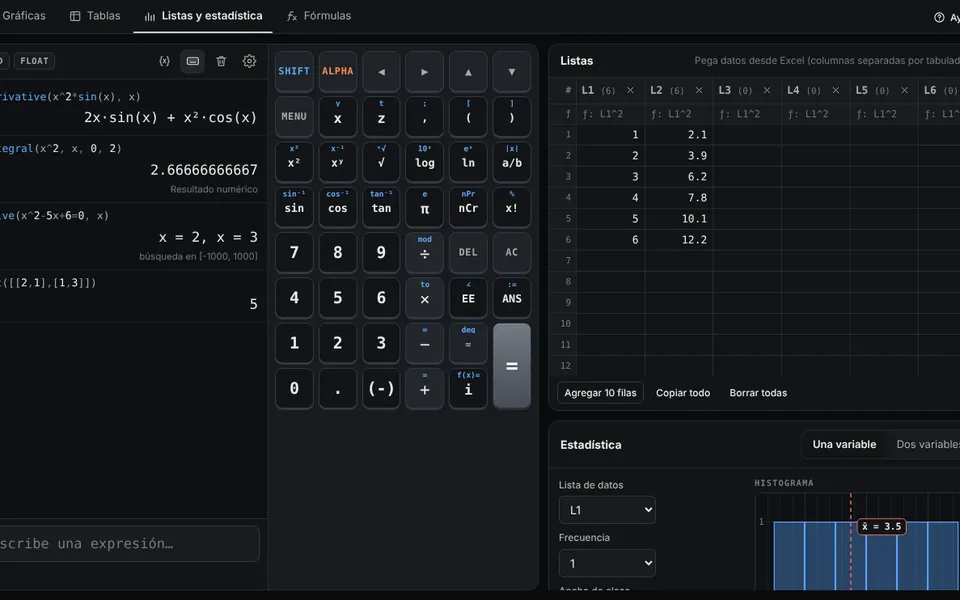Clear history with the trash icon
The image size is (960, 600).
coord(221,61)
